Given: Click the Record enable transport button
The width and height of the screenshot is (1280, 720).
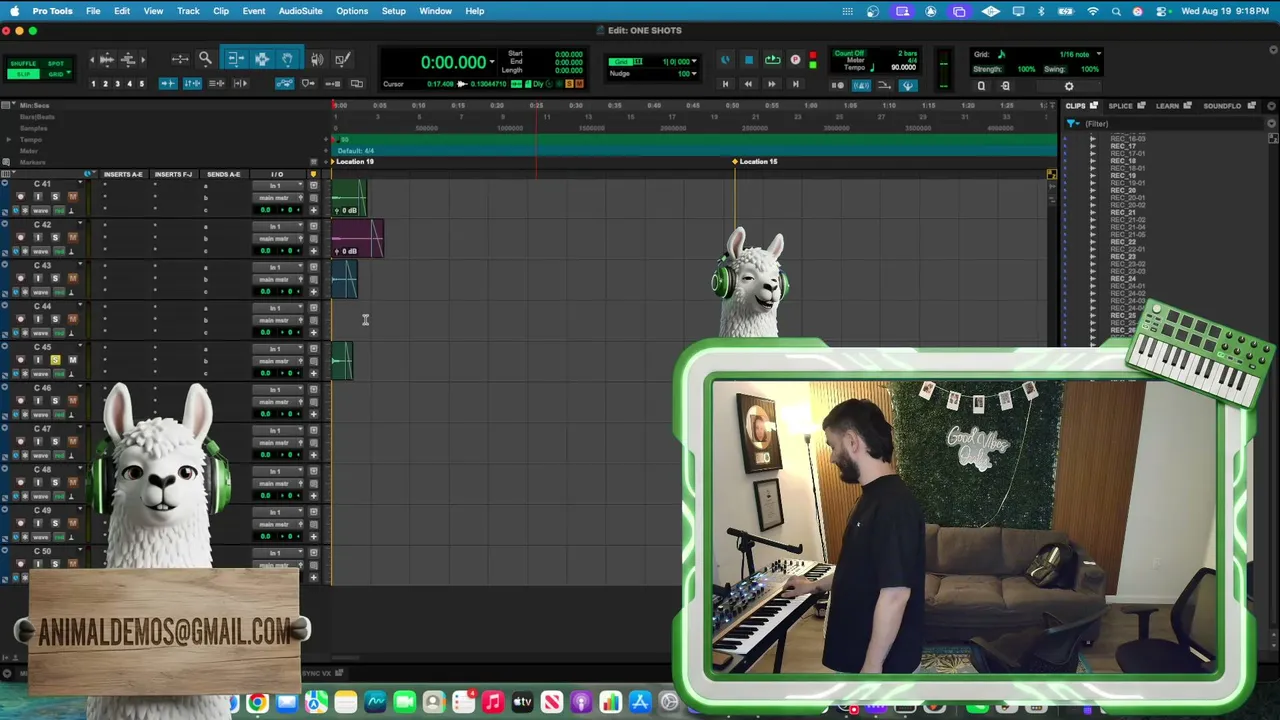Looking at the screenshot, I should pyautogui.click(x=796, y=61).
